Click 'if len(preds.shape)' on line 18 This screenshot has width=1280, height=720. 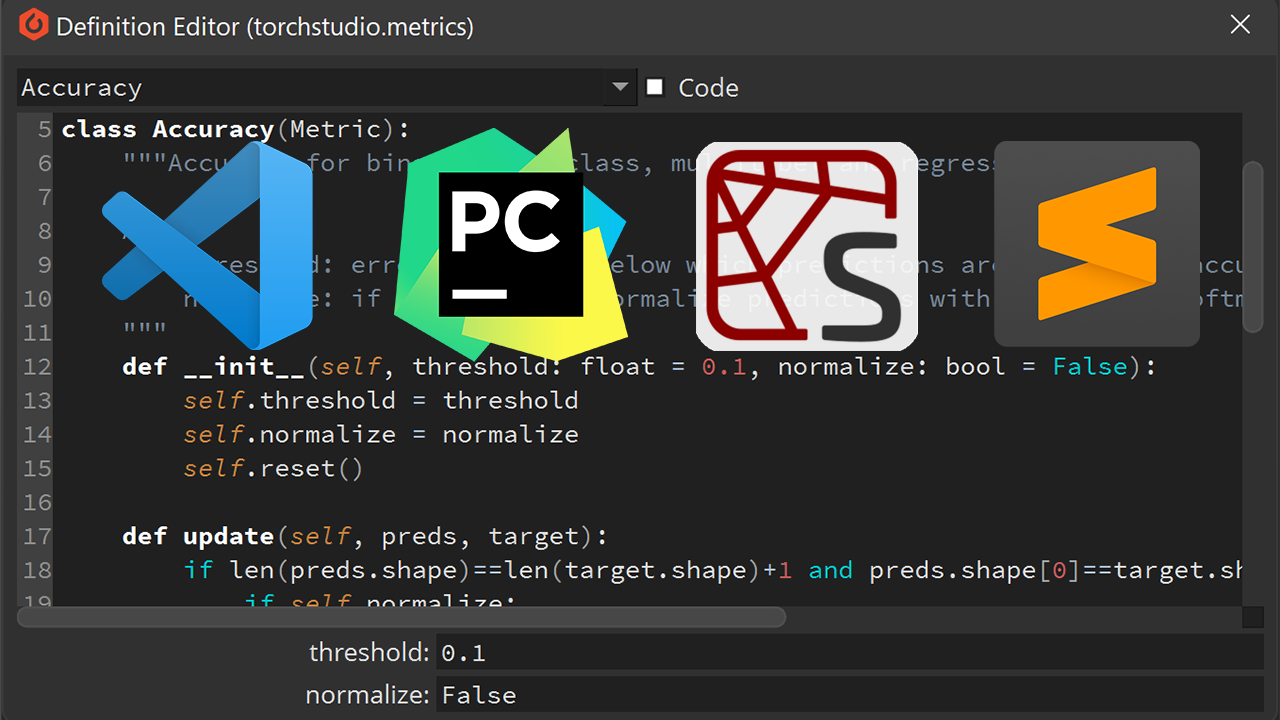(x=320, y=570)
